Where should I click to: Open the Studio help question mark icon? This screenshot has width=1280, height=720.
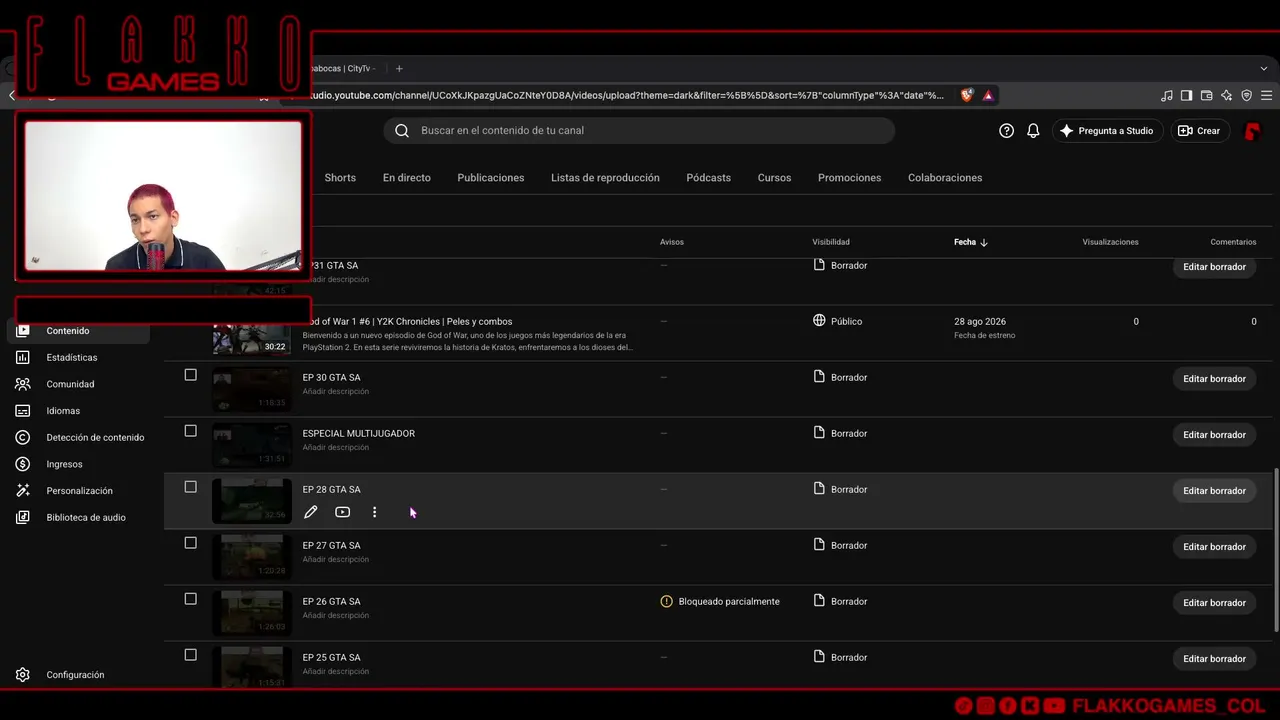(1007, 130)
